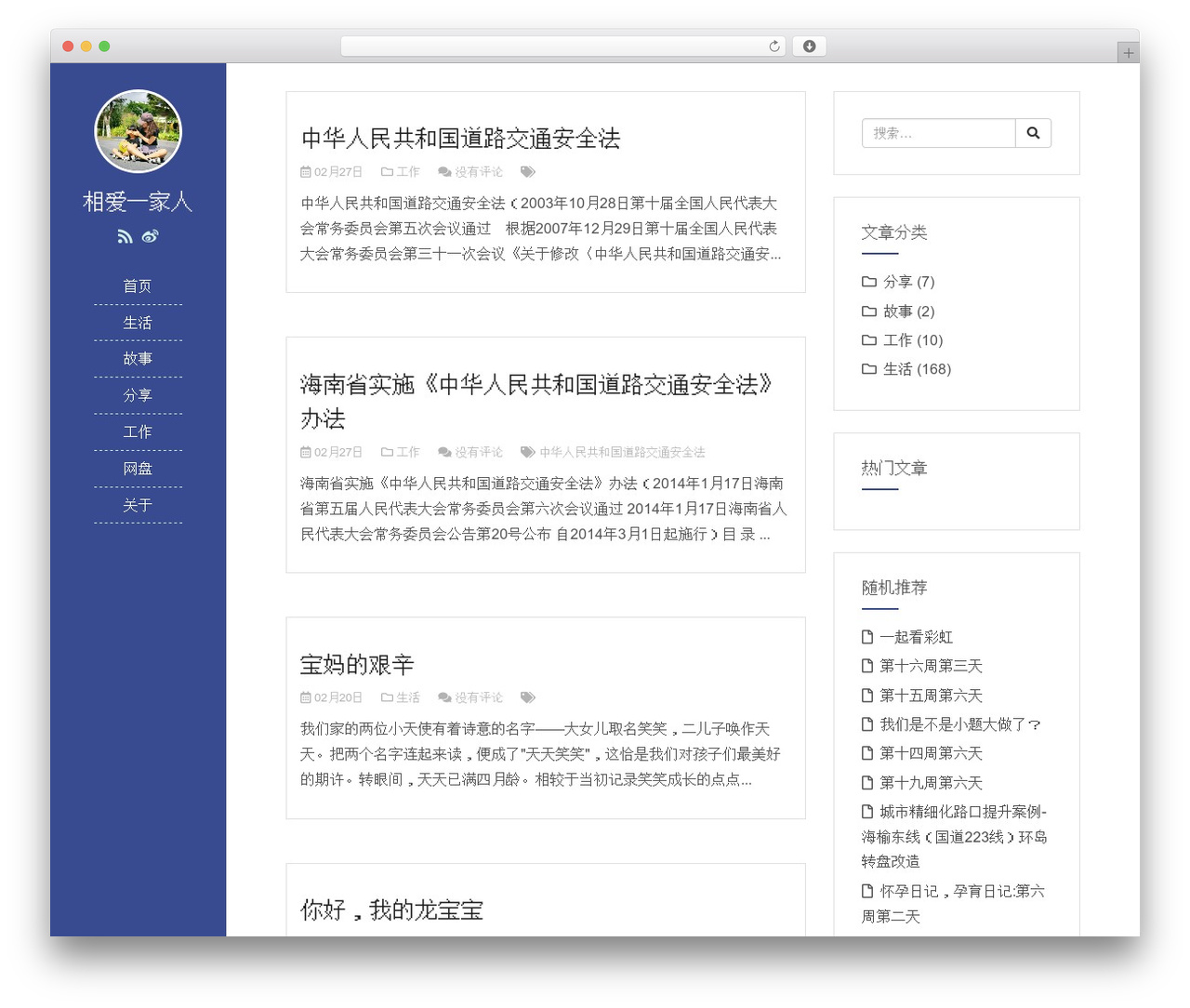Open post title 中华人民共和国道路交通安全法
The height and width of the screenshot is (1008, 1190).
coord(460,139)
